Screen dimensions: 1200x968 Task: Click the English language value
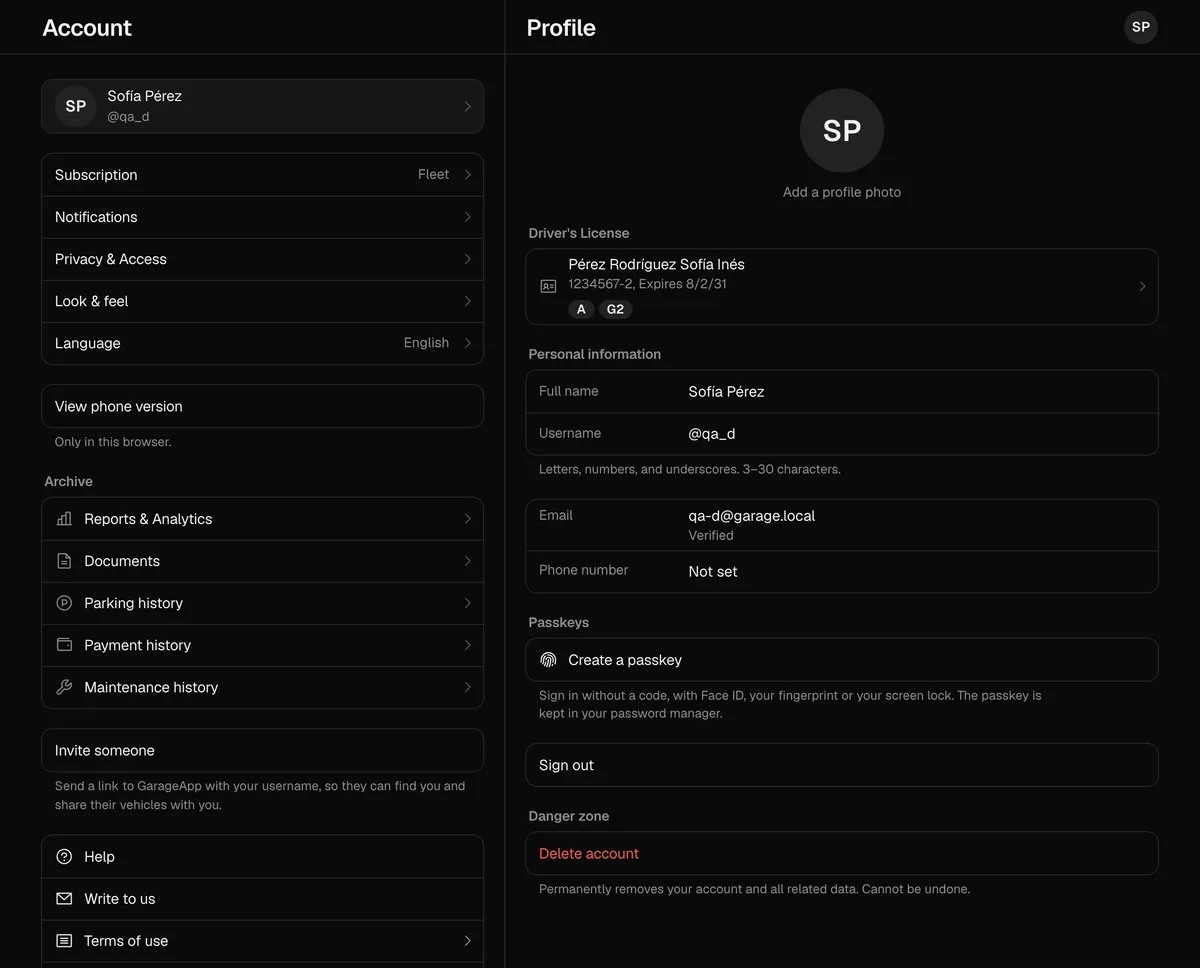point(426,342)
